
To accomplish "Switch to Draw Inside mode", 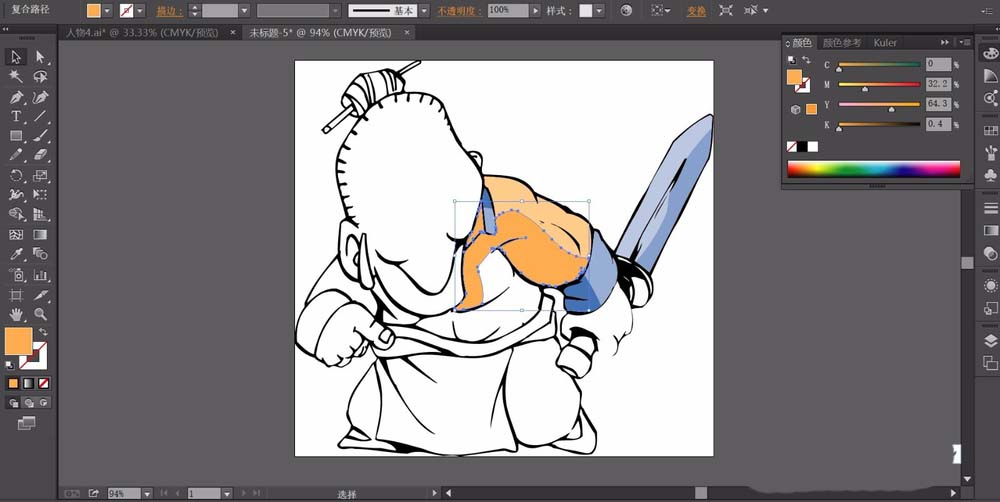I will [44, 402].
